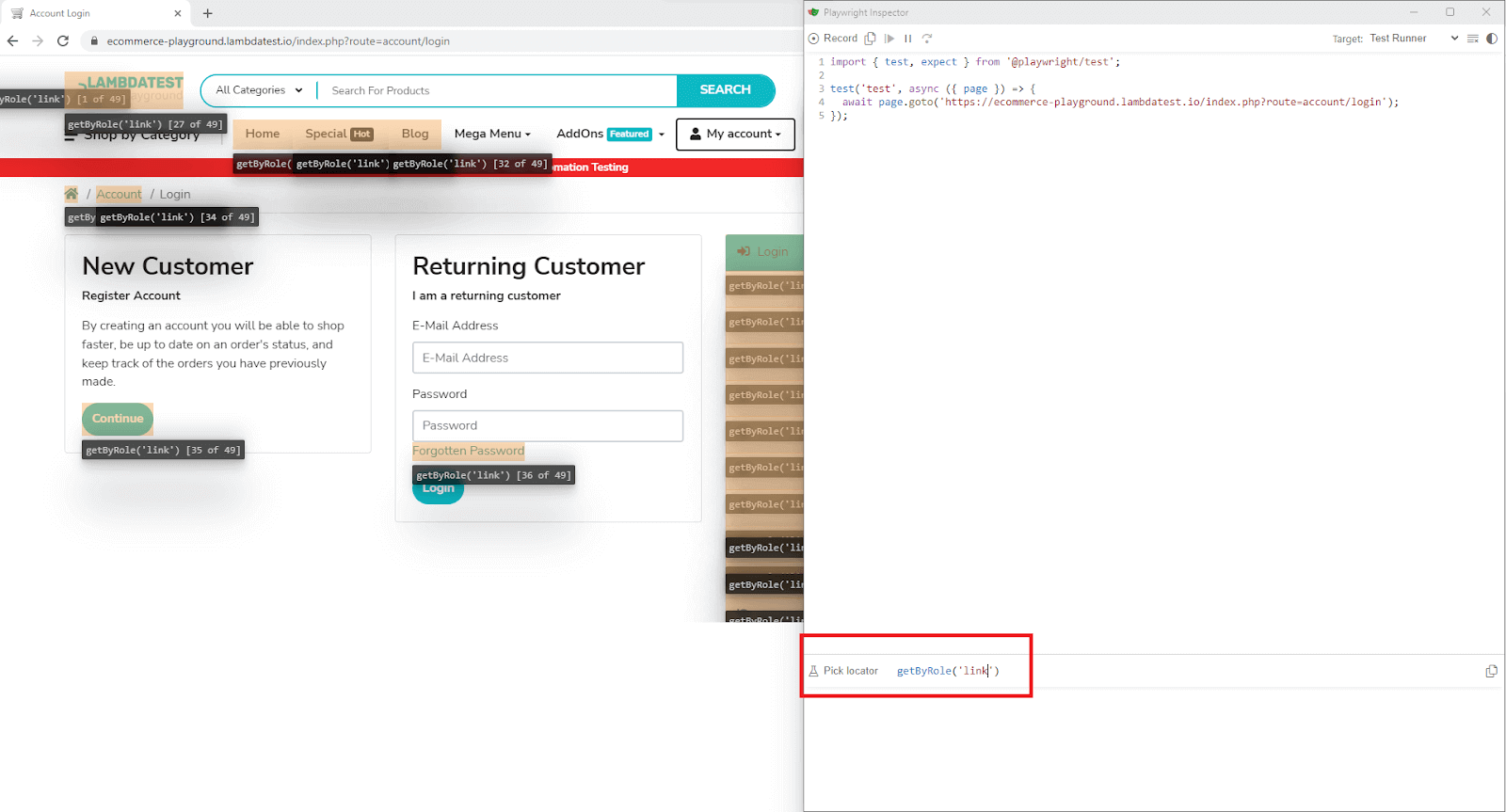1506x812 pixels.
Task: Expand the AddOns Featured dropdown
Action: tap(610, 134)
